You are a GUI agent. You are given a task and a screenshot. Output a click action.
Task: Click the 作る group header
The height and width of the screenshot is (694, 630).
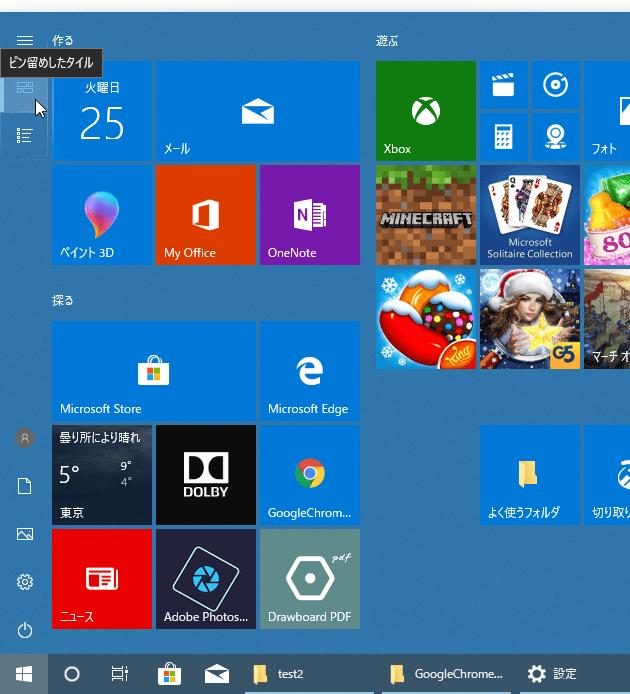coord(62,41)
